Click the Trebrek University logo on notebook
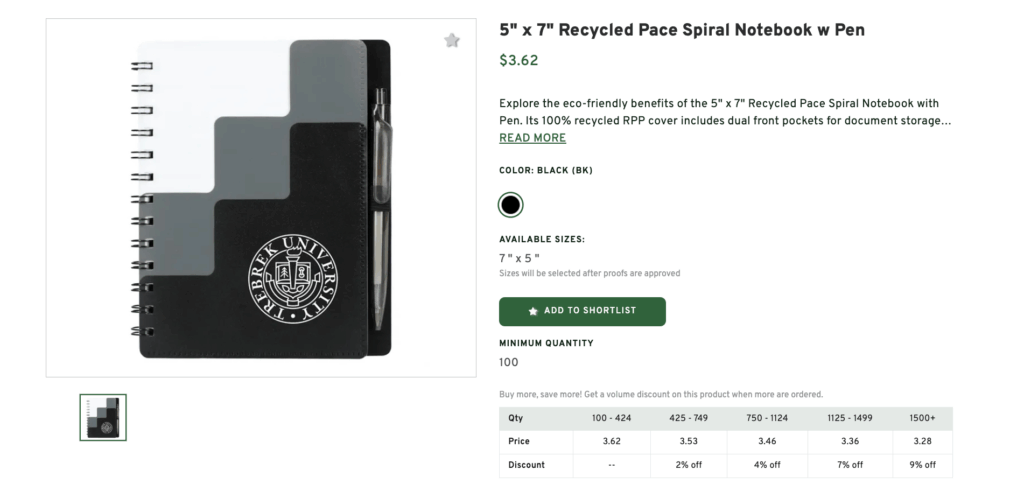 pyautogui.click(x=293, y=278)
